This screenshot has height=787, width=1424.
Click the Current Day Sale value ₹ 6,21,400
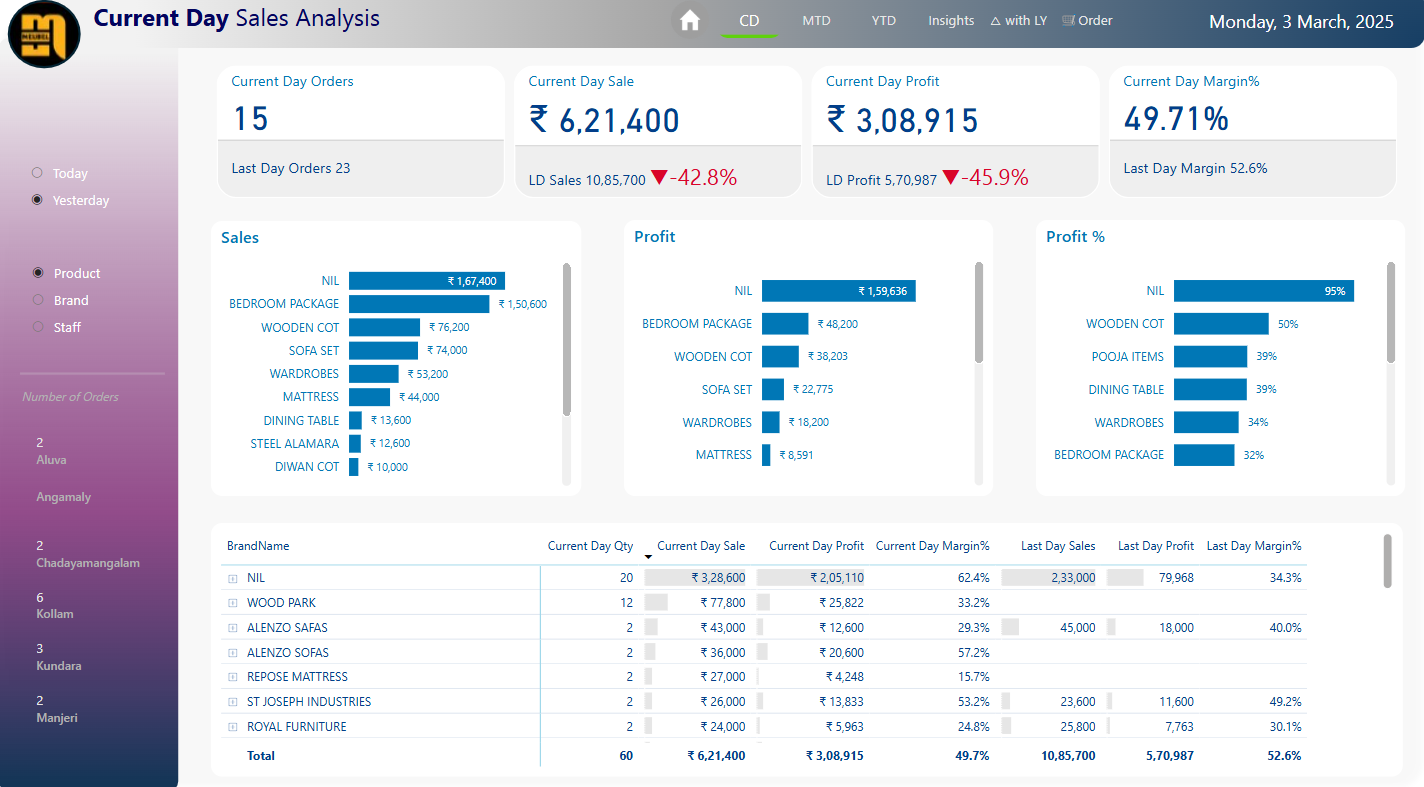604,120
